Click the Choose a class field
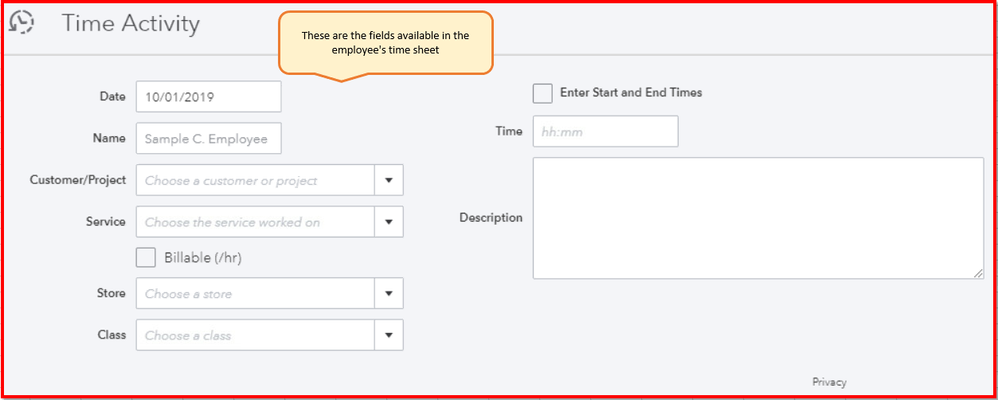The width and height of the screenshot is (998, 400). click(x=255, y=335)
